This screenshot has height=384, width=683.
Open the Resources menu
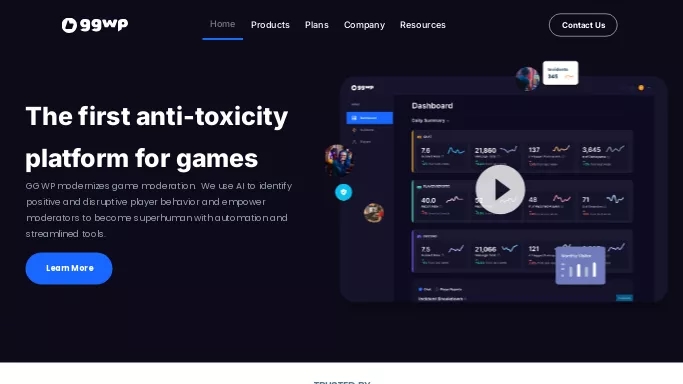423,25
